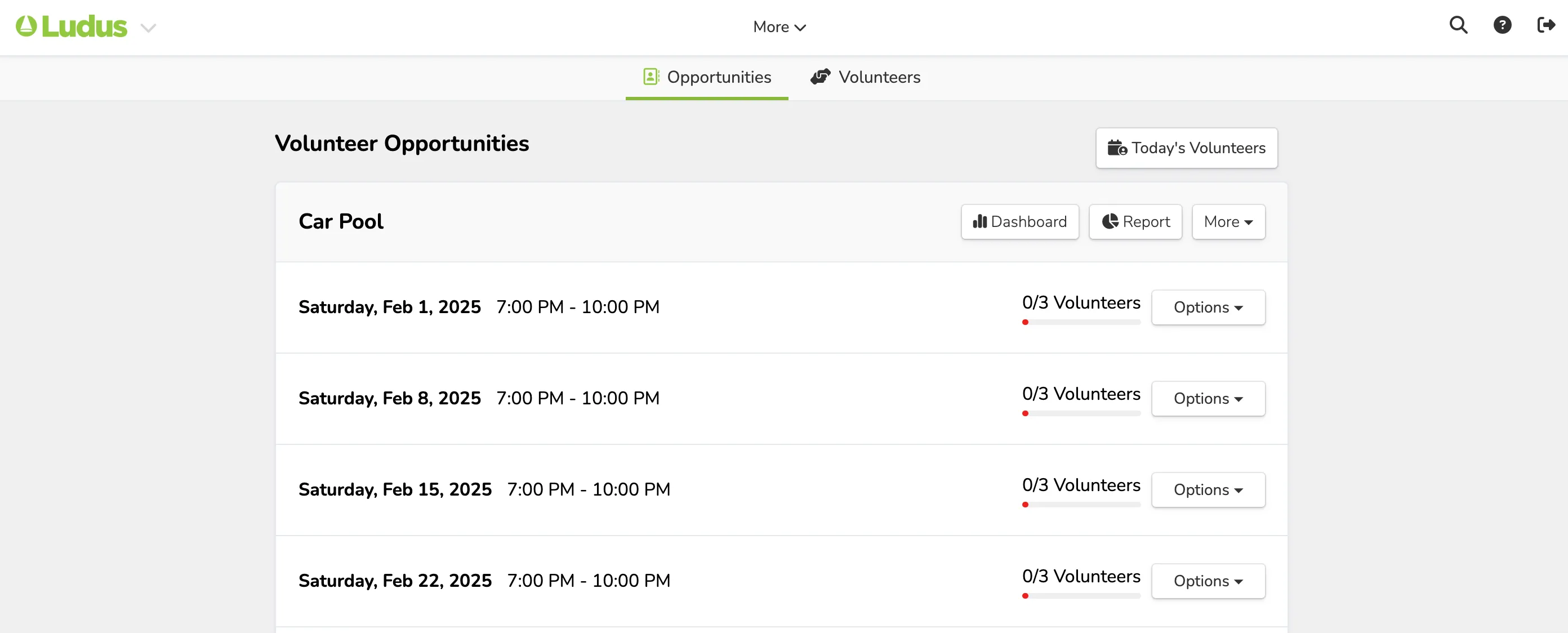Click the Feb 1 volunteer progress bar
Screen dimensions: 1568x633
tap(1081, 322)
